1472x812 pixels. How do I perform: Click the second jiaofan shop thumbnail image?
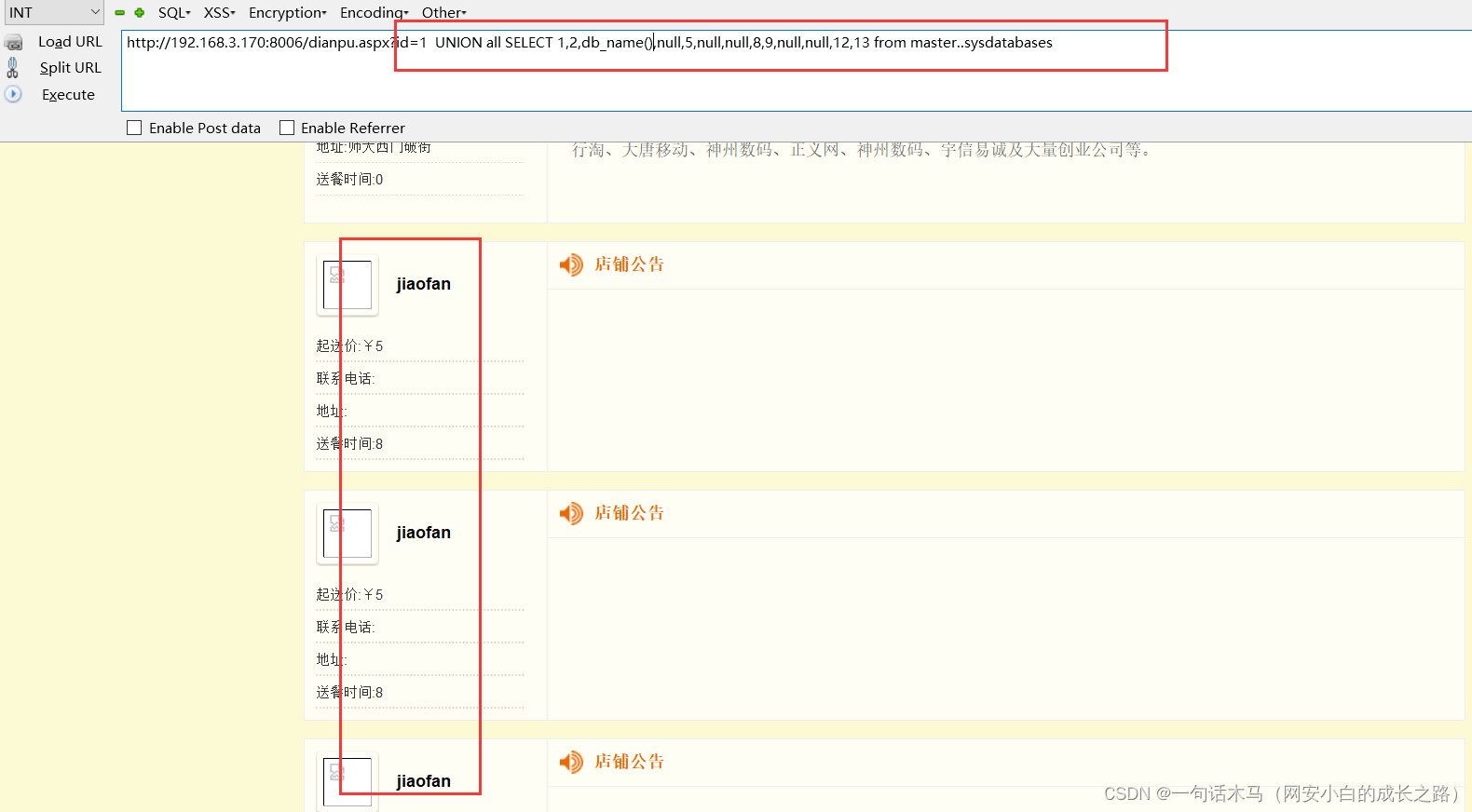(348, 534)
